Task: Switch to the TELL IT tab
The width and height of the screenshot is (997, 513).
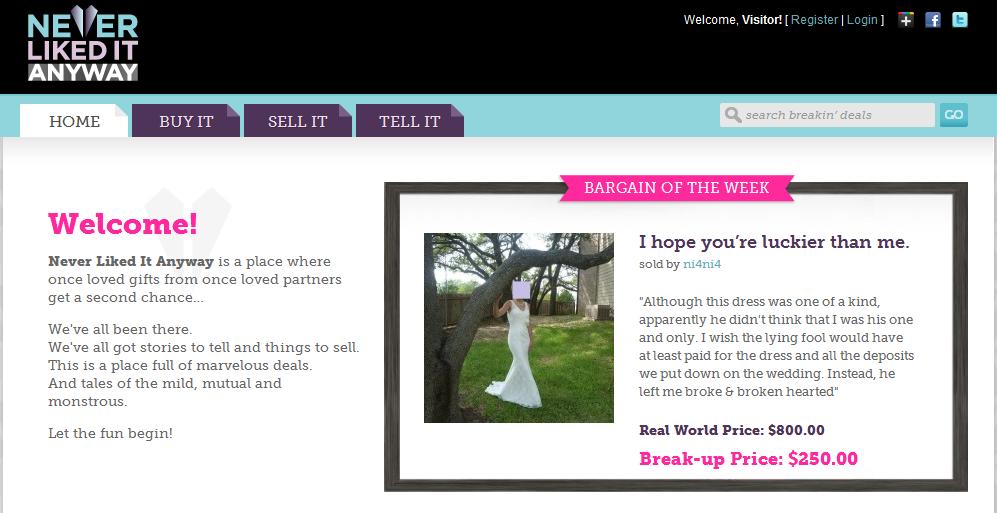Action: click(409, 121)
